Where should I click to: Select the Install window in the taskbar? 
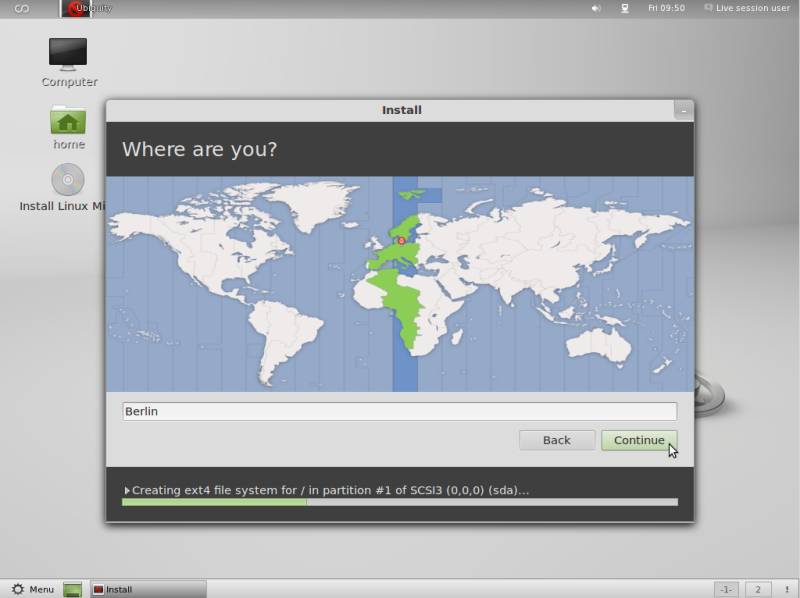(x=148, y=589)
